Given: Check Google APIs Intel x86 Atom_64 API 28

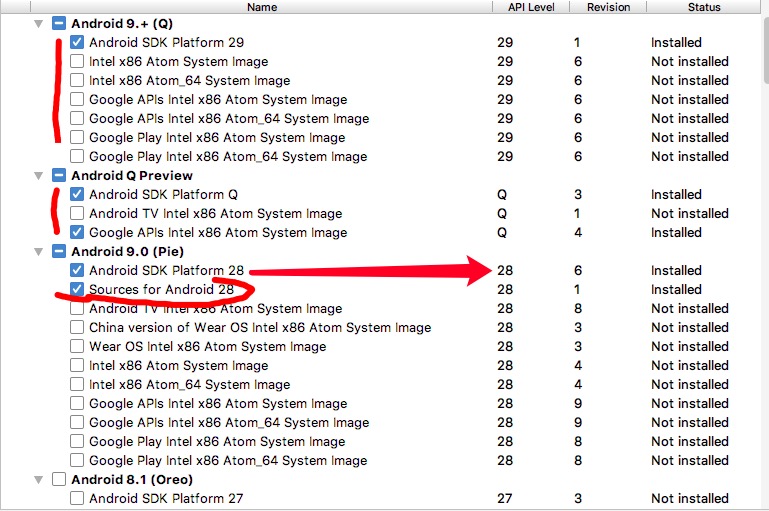Looking at the screenshot, I should (77, 422).
